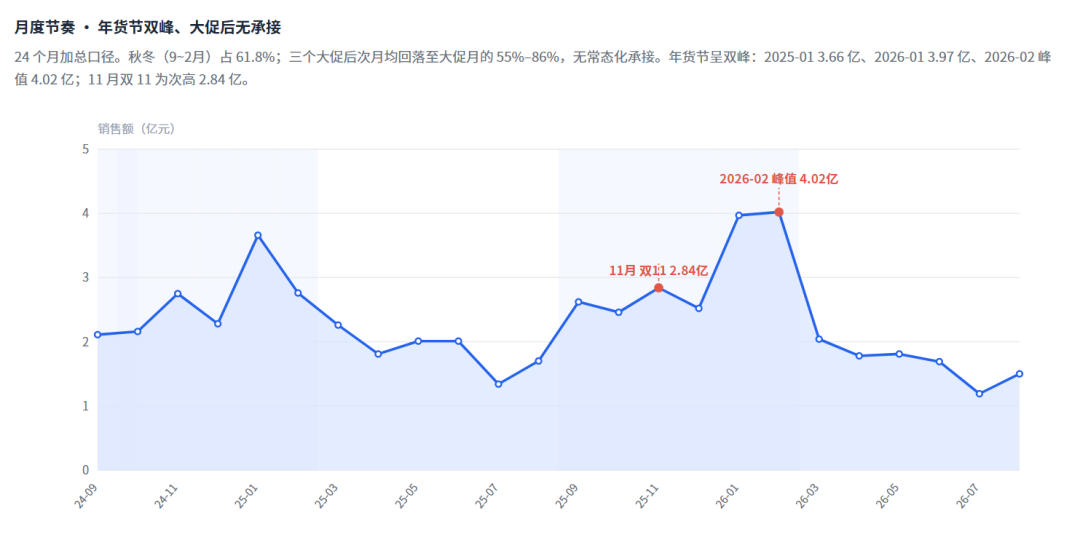1080x540 pixels.
Task: Select the 24-12 dip point before 25-01
Action: pyautogui.click(x=218, y=324)
